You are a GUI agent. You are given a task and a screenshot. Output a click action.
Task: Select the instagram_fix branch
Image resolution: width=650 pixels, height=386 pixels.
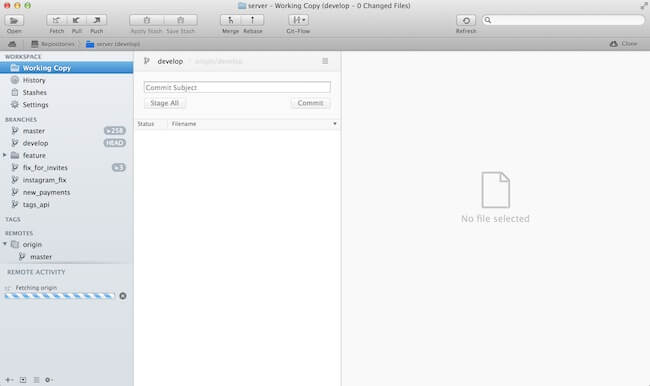(66, 180)
